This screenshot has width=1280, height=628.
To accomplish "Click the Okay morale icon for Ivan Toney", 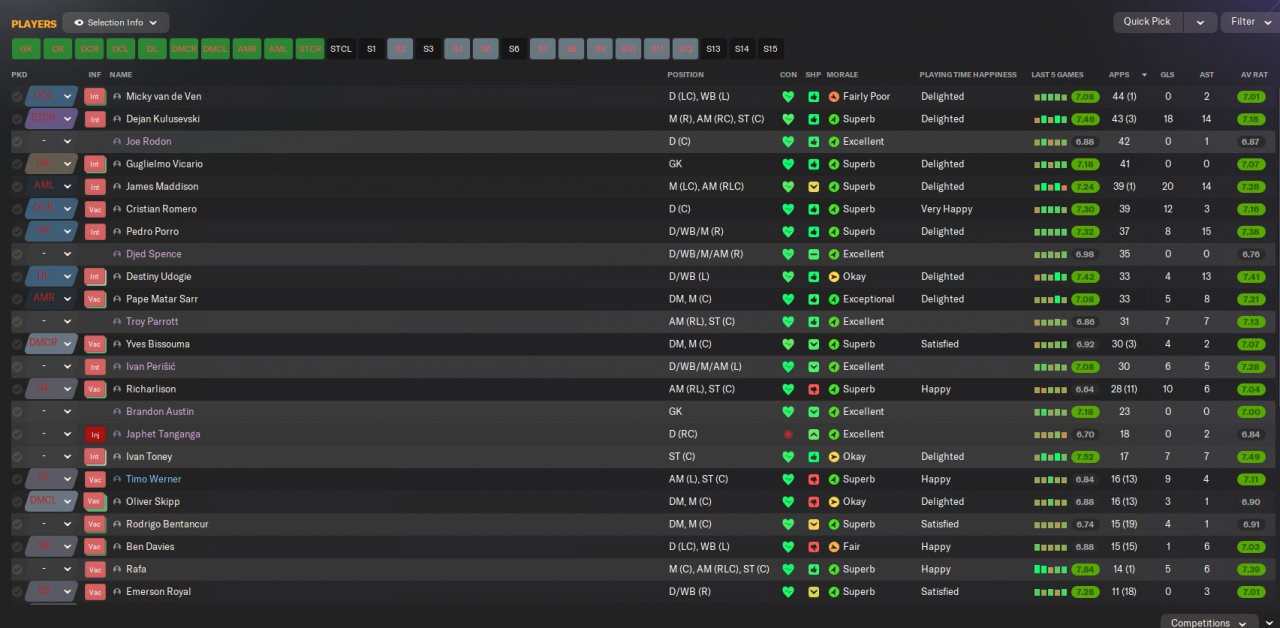I will click(833, 457).
